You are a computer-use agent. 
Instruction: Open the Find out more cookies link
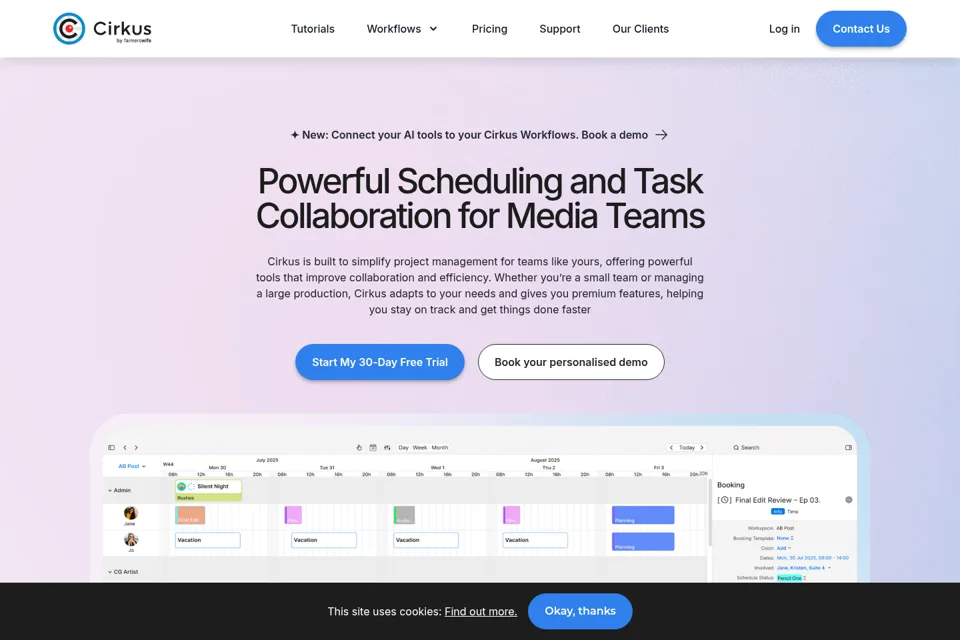tap(481, 611)
